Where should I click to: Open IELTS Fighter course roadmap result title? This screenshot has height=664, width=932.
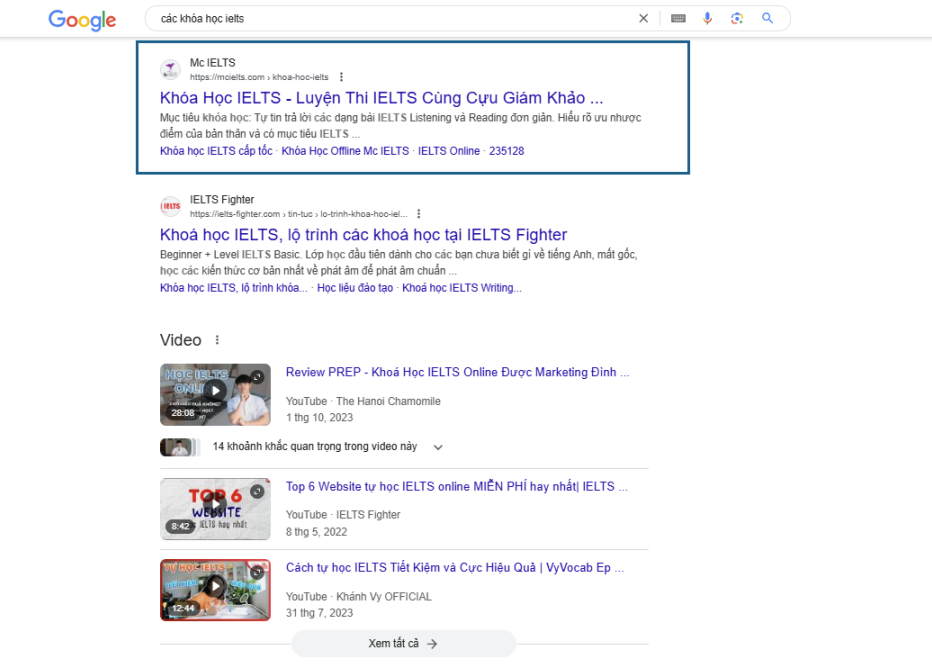363,235
